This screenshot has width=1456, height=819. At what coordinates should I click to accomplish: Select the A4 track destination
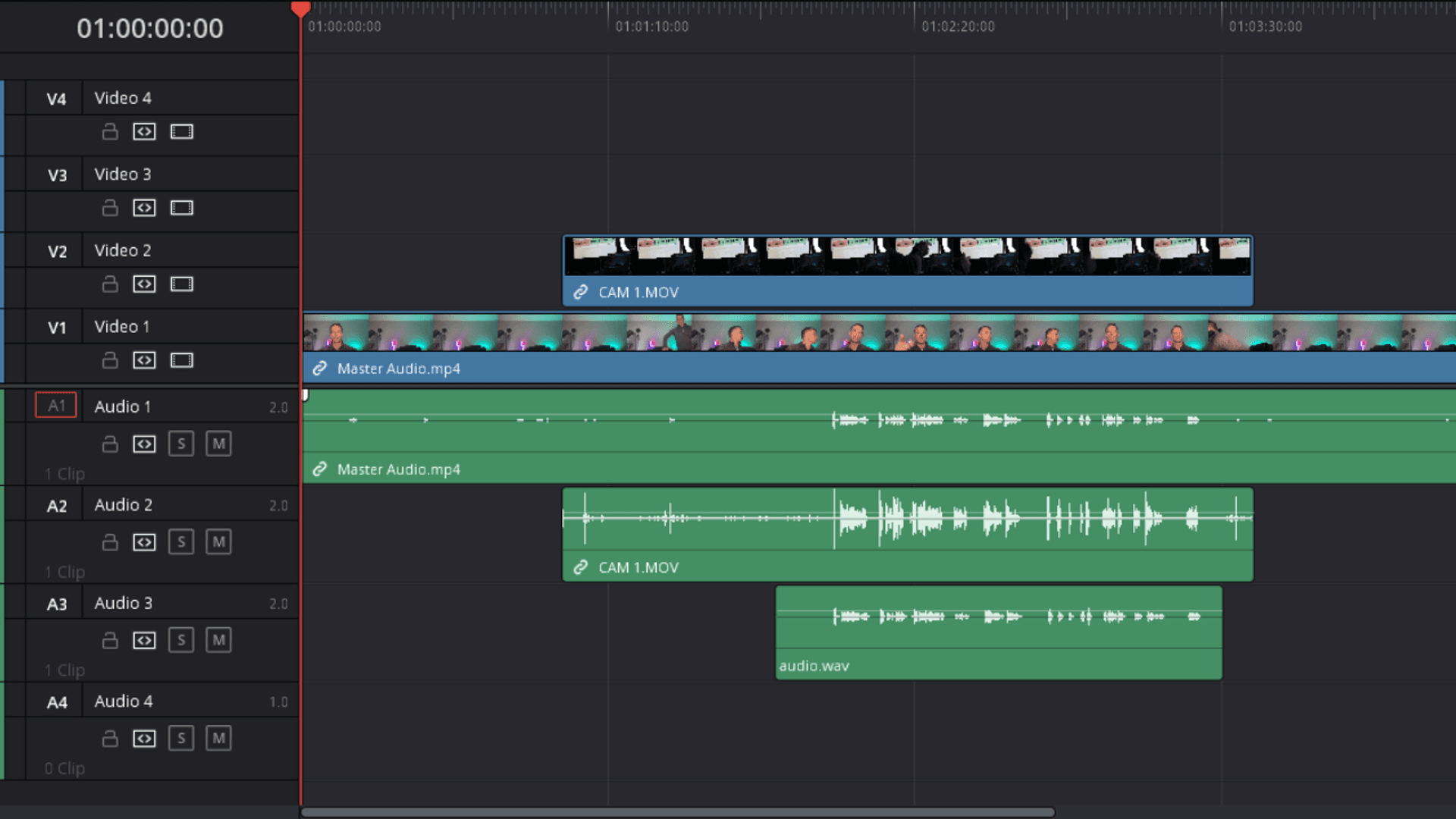[x=56, y=702]
